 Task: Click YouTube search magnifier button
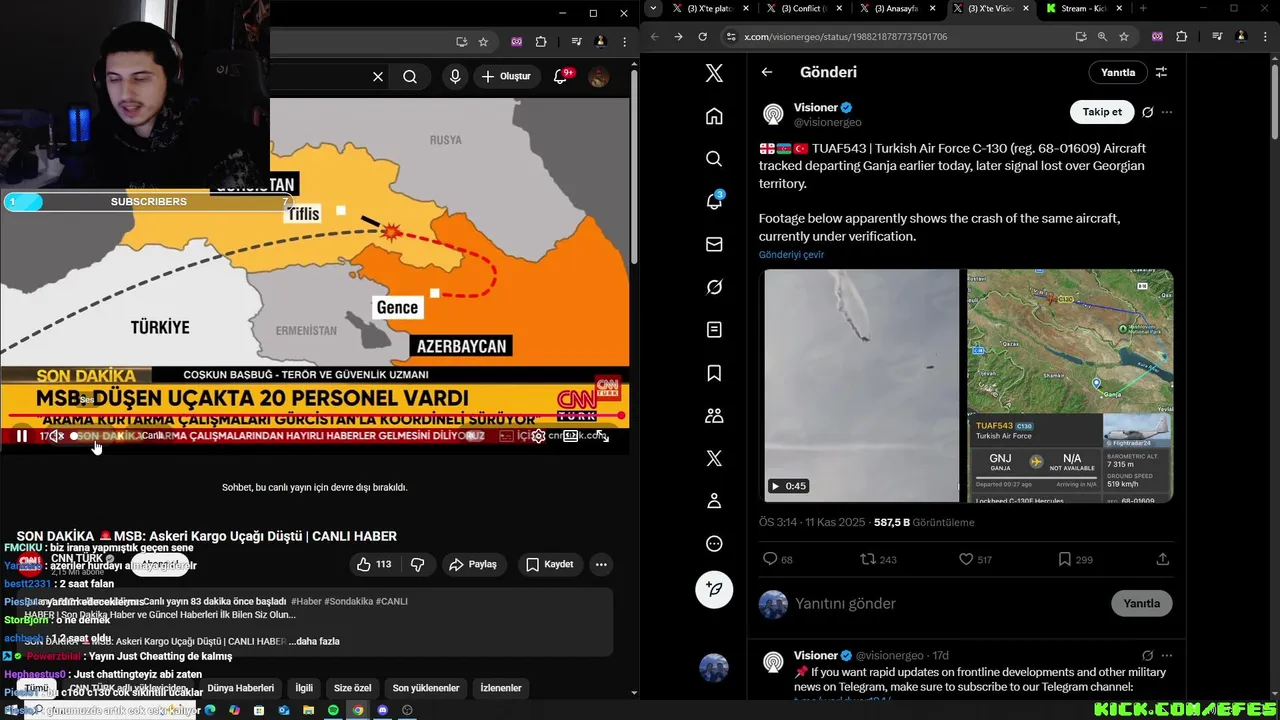(410, 76)
